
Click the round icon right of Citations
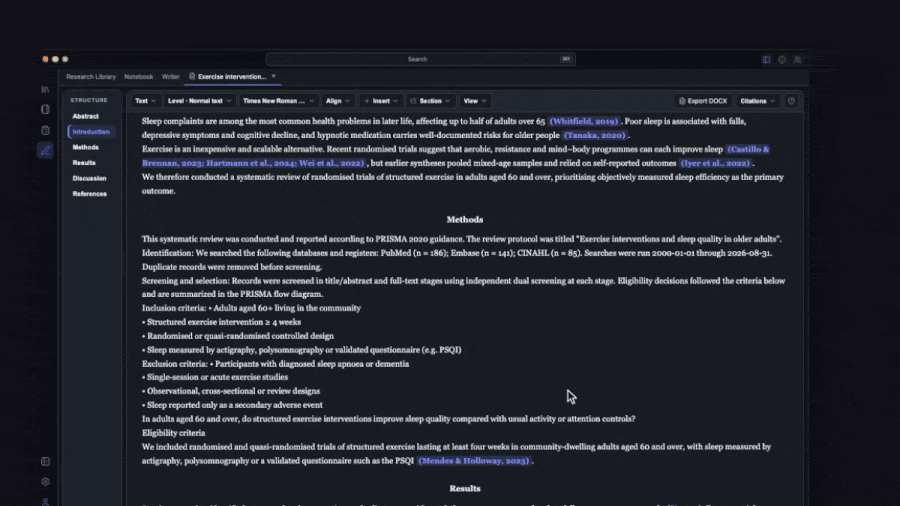click(x=791, y=101)
